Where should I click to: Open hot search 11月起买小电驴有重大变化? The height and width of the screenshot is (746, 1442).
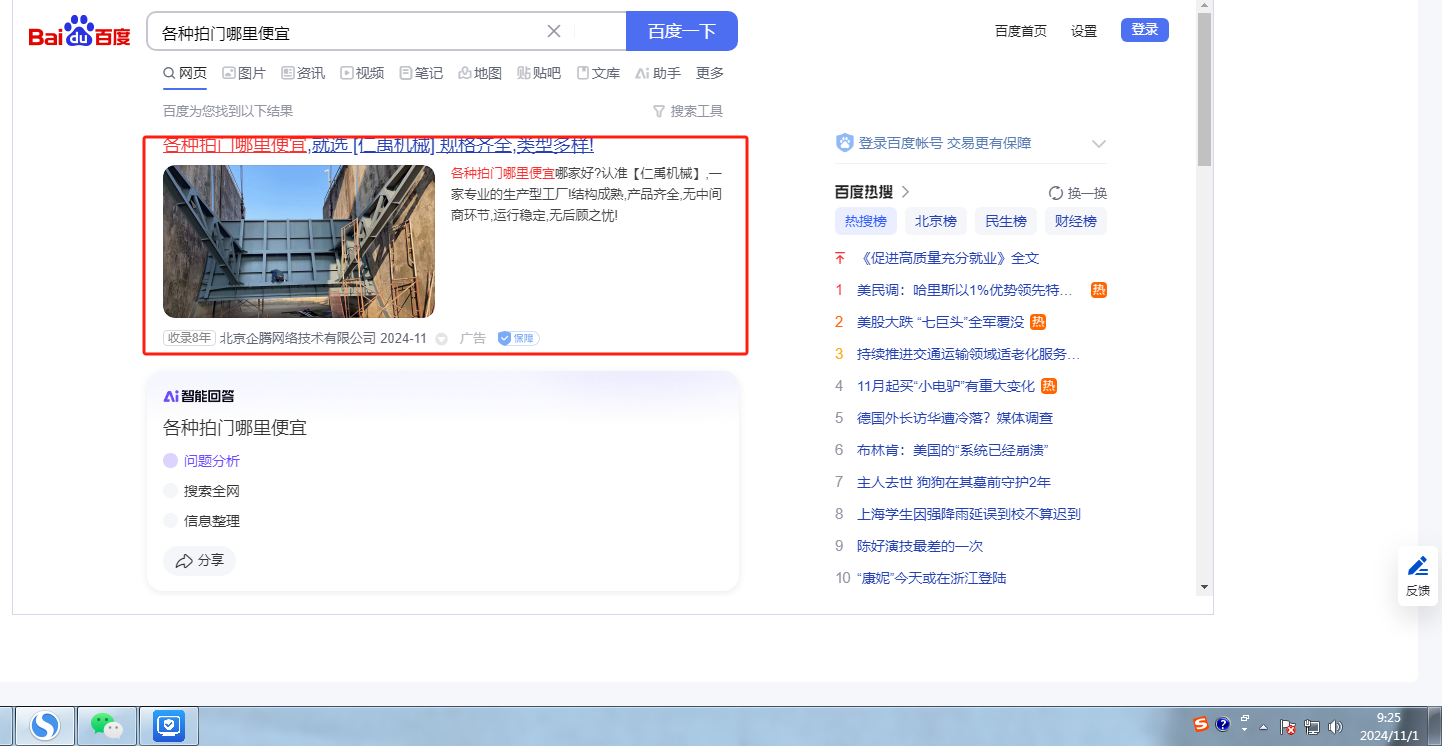946,386
